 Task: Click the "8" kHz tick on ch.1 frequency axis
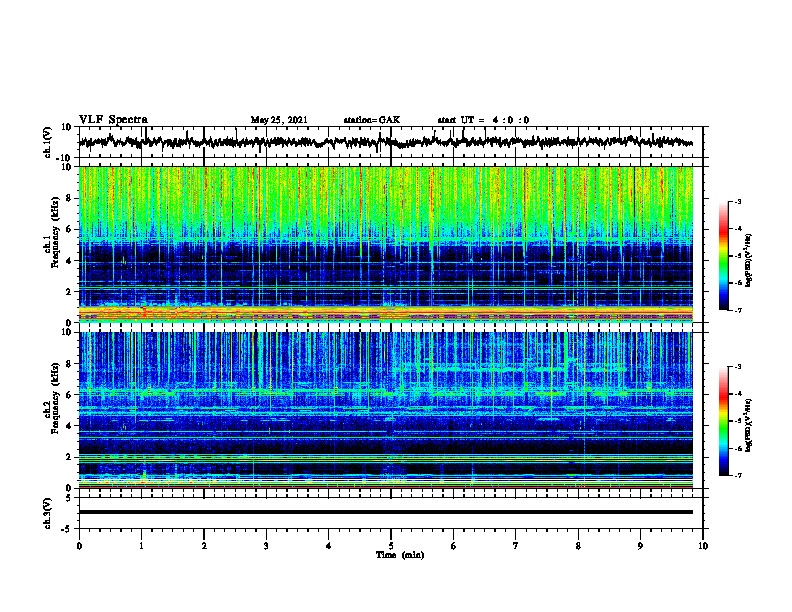[x=69, y=198]
